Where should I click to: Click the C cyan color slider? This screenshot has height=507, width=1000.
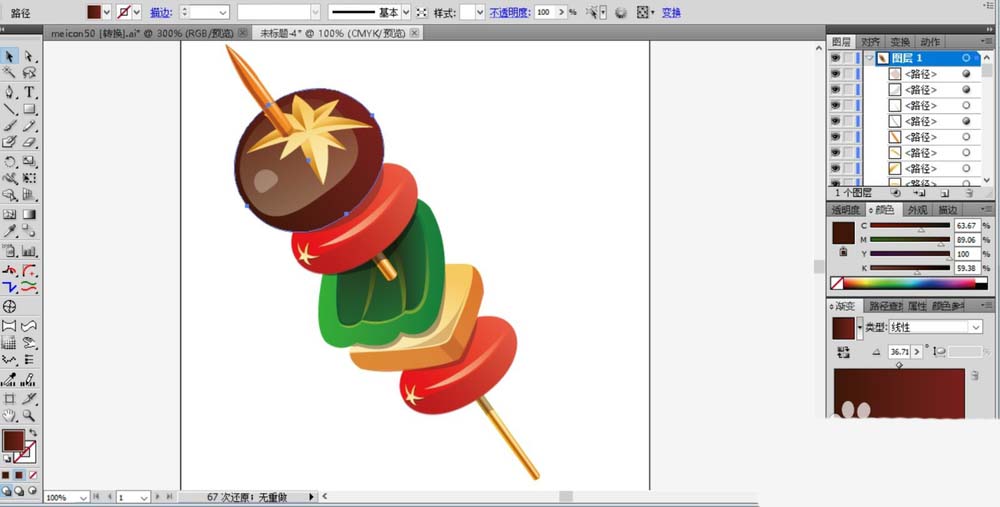(910, 225)
